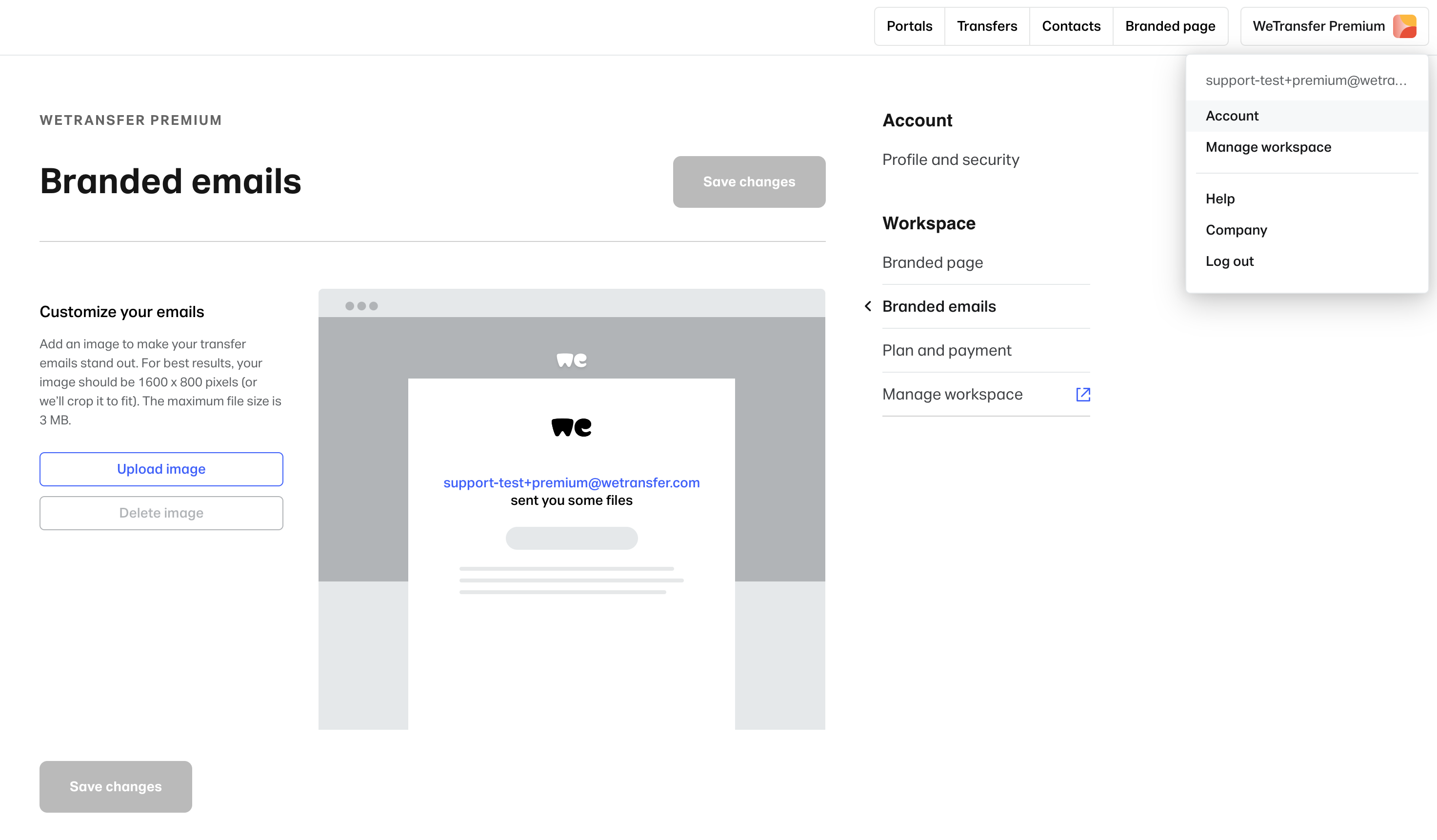This screenshot has width=1437, height=840.
Task: Click the grey placeholder button in email preview
Action: click(571, 539)
